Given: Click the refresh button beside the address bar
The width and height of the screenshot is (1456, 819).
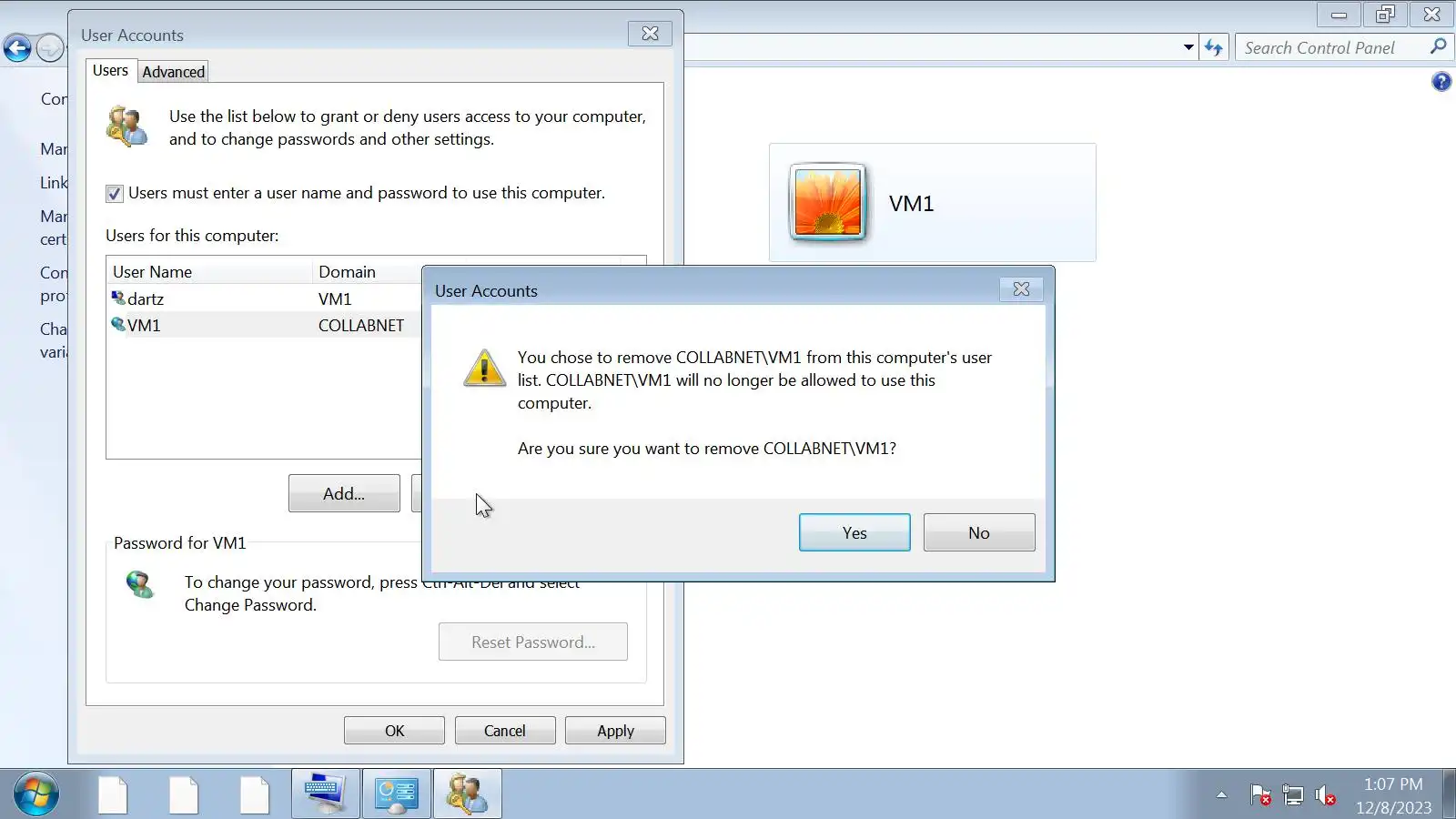Looking at the screenshot, I should point(1214,47).
